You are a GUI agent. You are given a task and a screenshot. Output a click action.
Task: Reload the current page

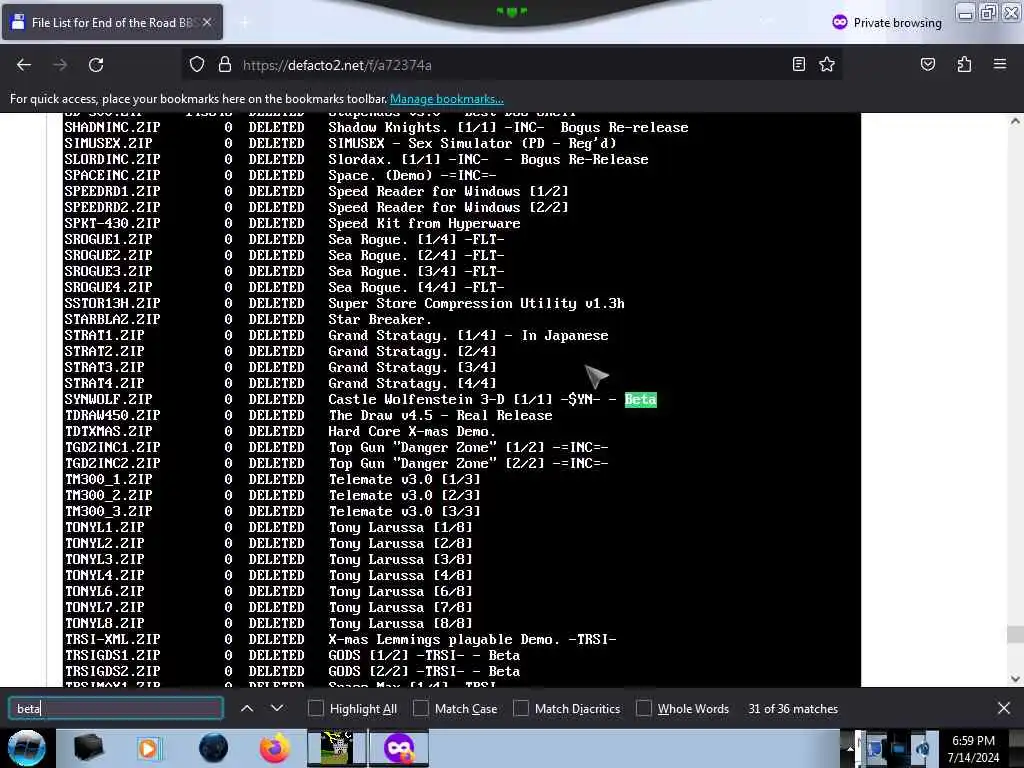[x=96, y=65]
